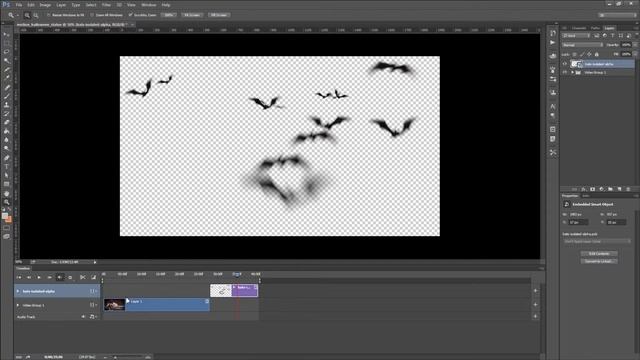Open bats isolated alpha track filmstrip menu

click(93, 291)
